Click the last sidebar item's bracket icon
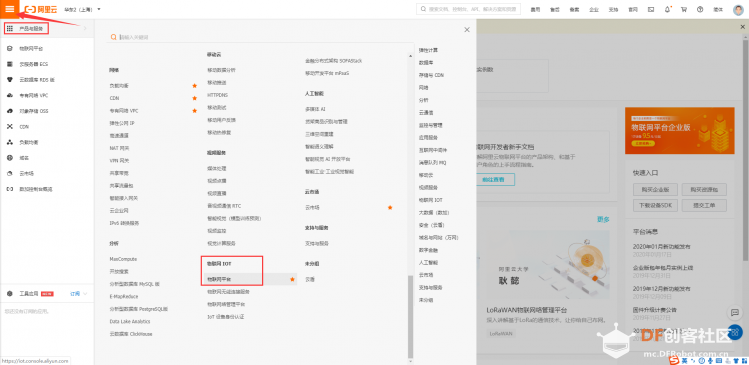749x365 pixels. 10,189
